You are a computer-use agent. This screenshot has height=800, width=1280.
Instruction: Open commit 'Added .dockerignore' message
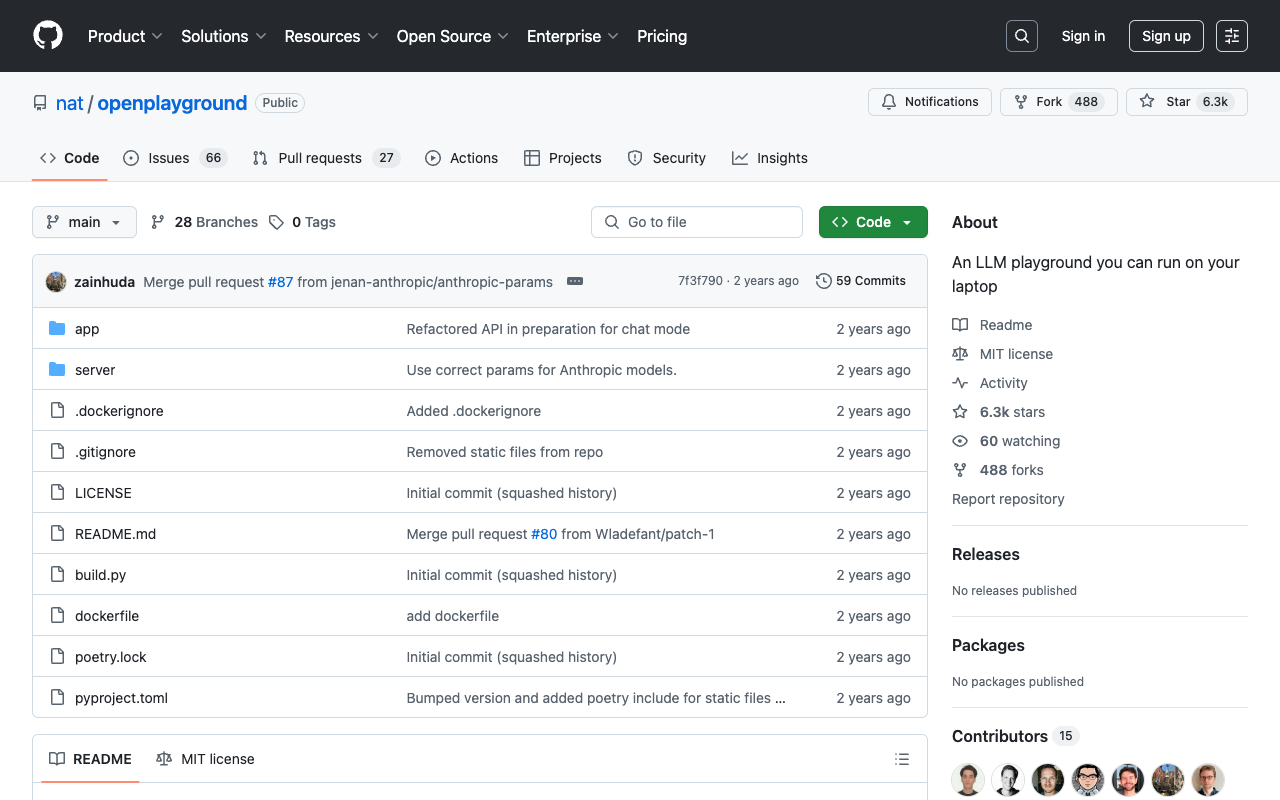[474, 411]
